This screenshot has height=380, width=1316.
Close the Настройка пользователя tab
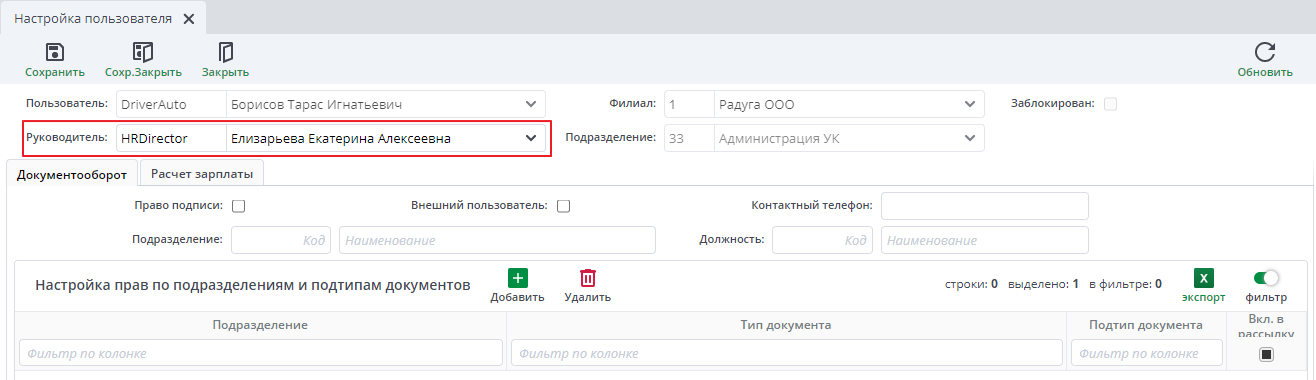tap(188, 19)
